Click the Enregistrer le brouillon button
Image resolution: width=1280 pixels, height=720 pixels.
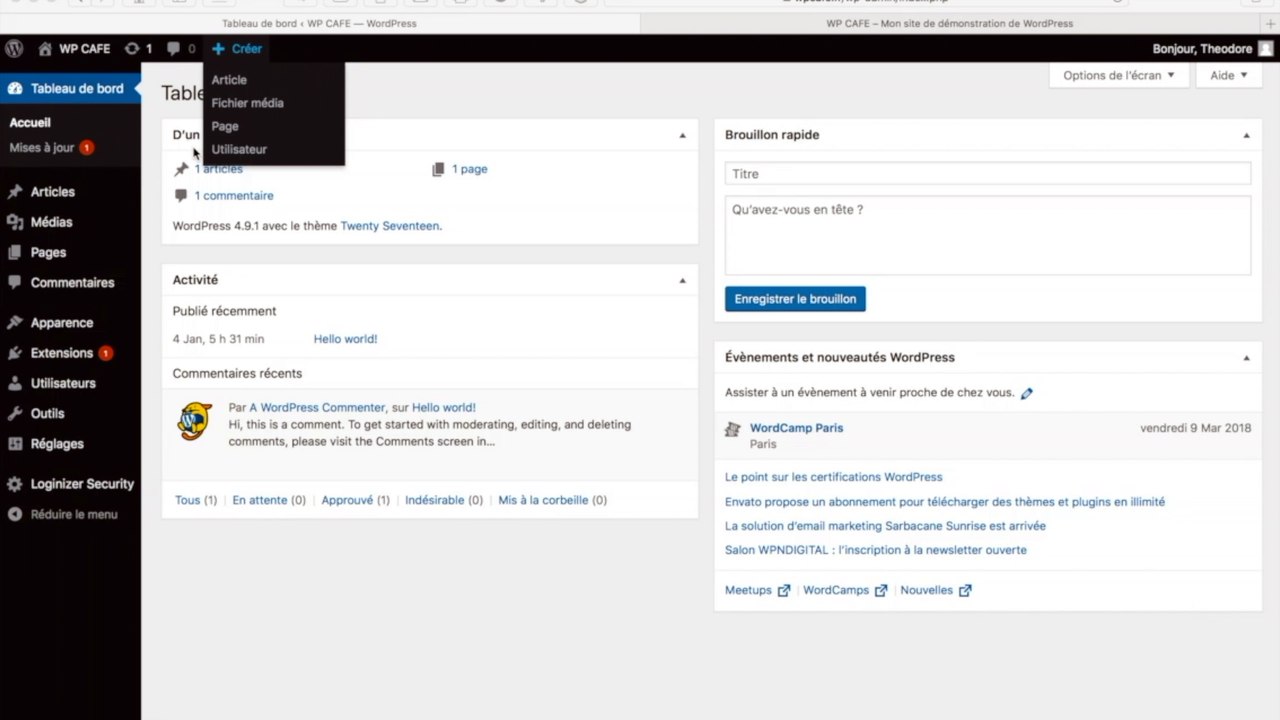795,299
